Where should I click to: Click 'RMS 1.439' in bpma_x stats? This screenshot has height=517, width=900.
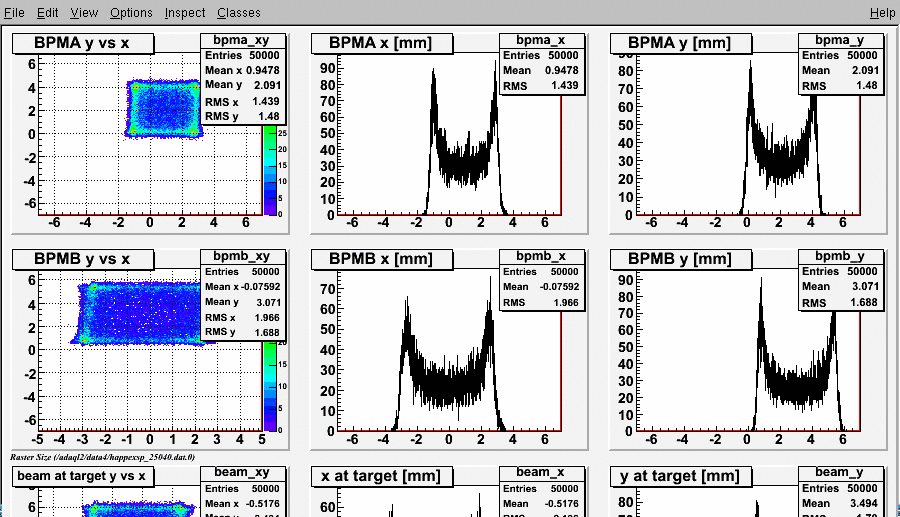click(x=541, y=85)
